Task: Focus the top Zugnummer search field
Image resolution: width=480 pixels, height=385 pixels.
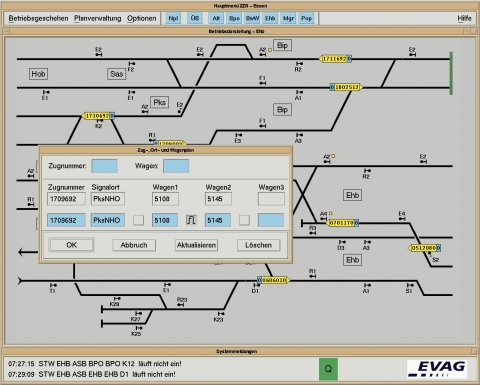Action: pos(104,166)
